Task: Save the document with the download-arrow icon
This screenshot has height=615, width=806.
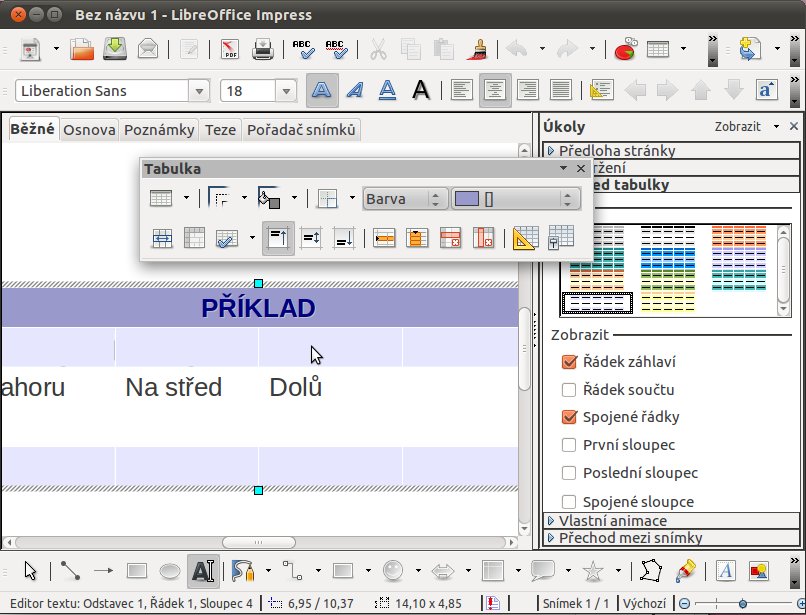Action: [x=115, y=49]
